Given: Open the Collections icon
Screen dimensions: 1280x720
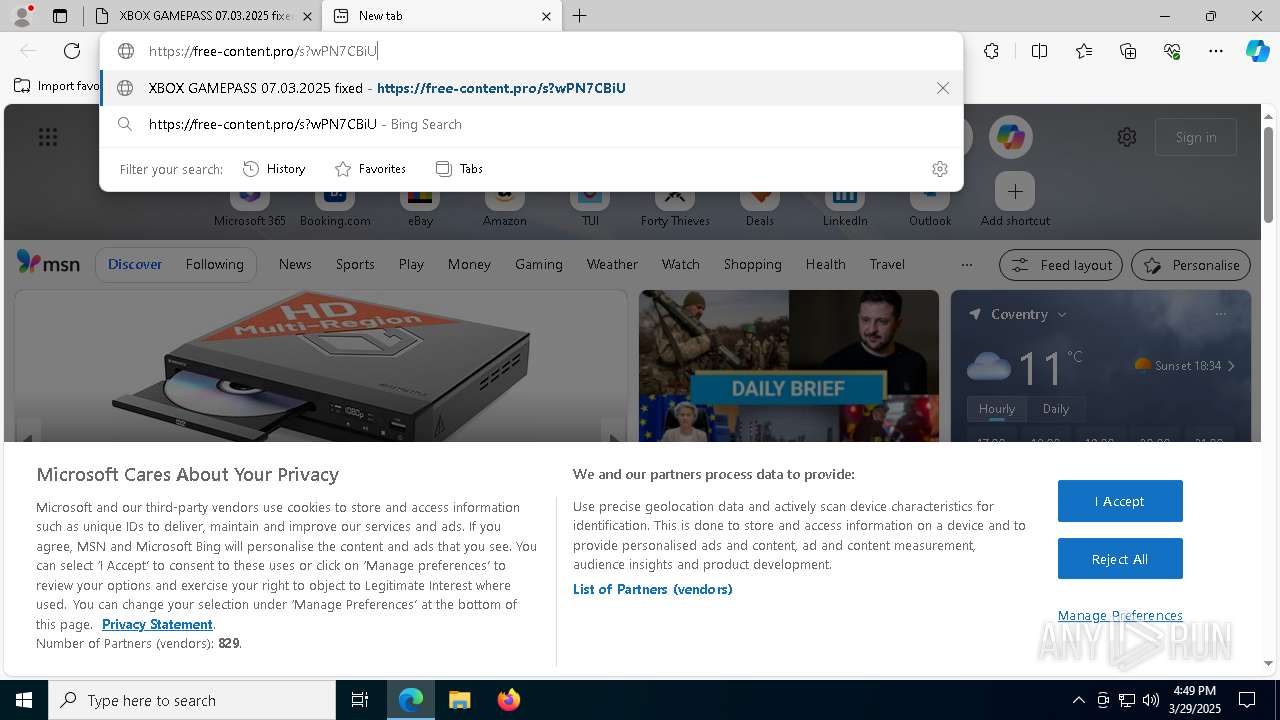Looking at the screenshot, I should (x=1128, y=51).
